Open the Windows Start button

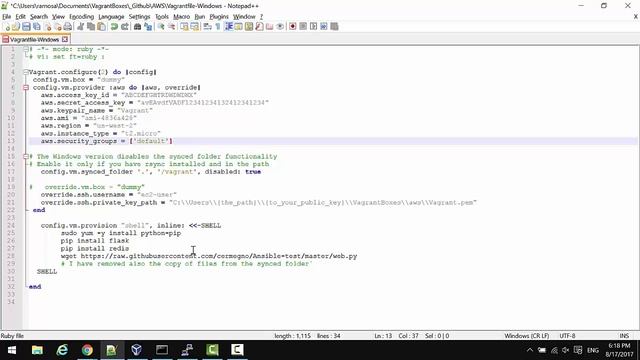12,350
